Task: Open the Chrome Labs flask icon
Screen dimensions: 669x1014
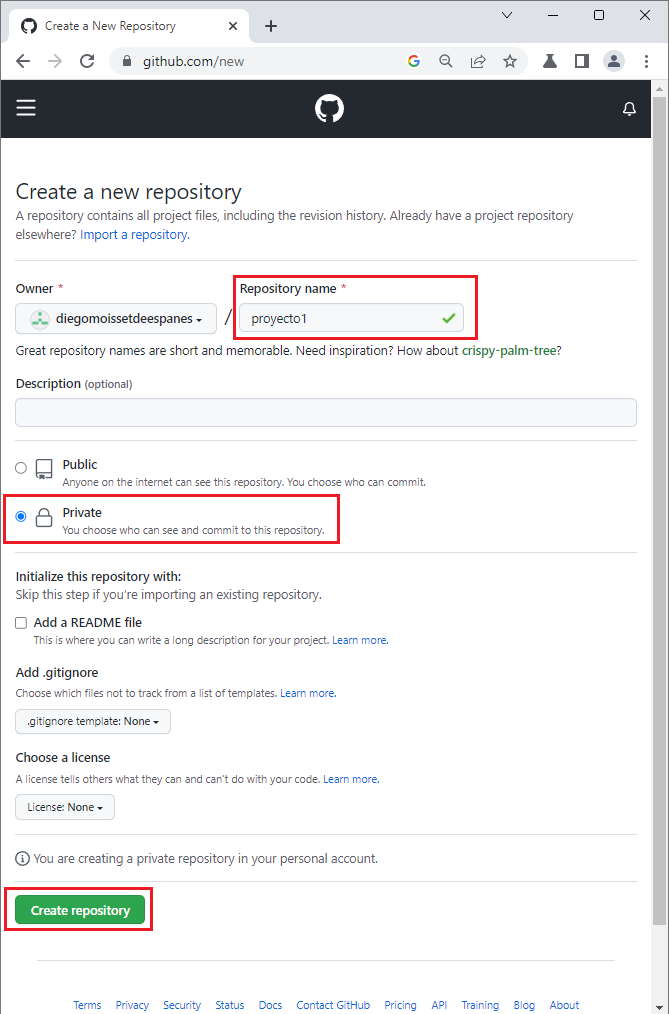Action: point(549,61)
